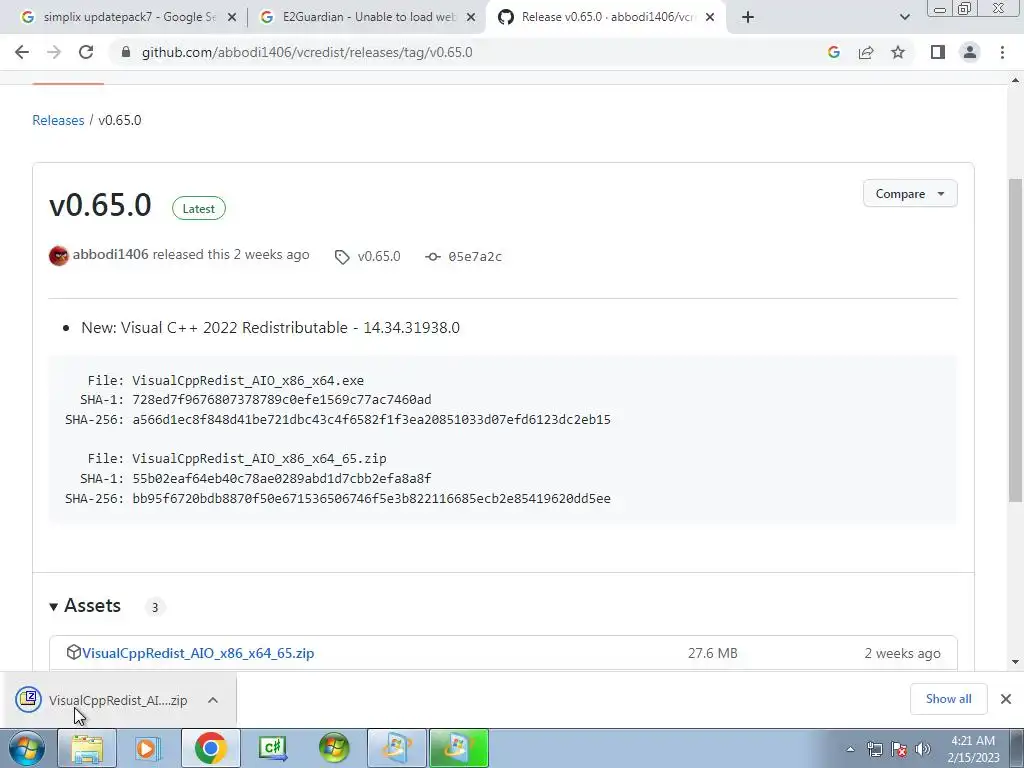Screen dimensions: 1024x768
Task: Close the downloads bar
Action: point(1006,699)
